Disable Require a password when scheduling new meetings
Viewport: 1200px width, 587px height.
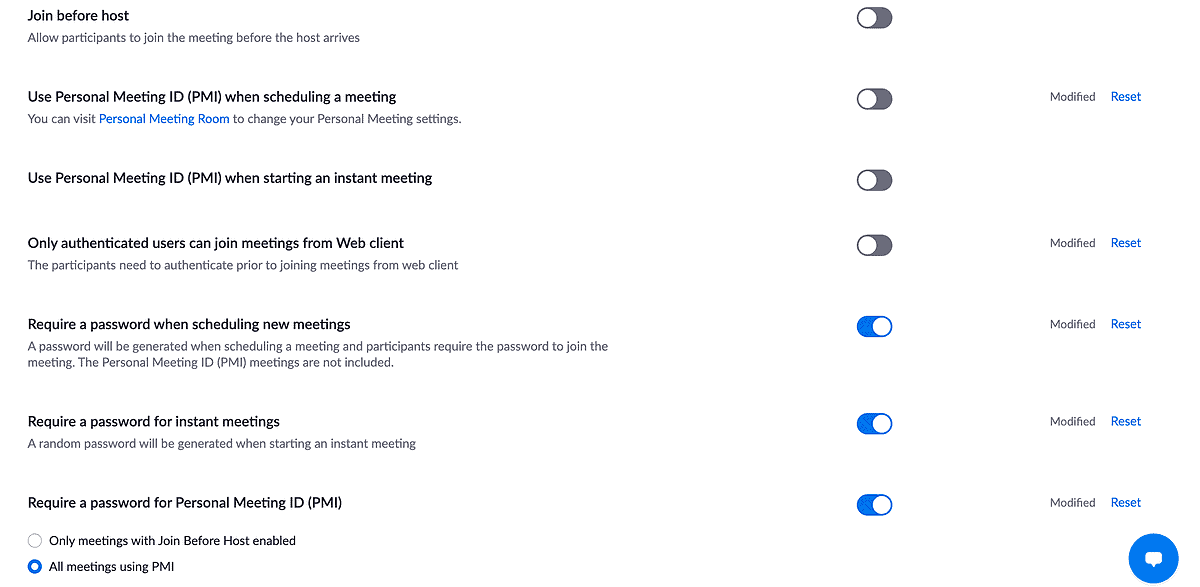874,326
